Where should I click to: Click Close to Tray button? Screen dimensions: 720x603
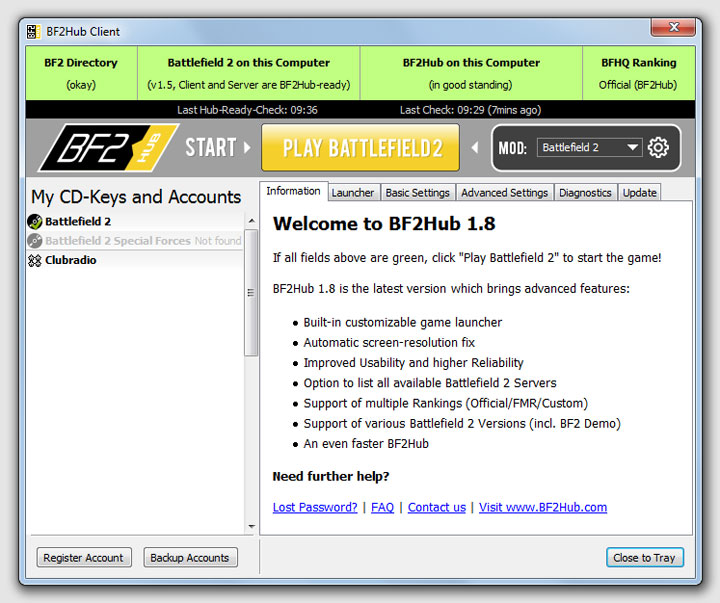645,558
